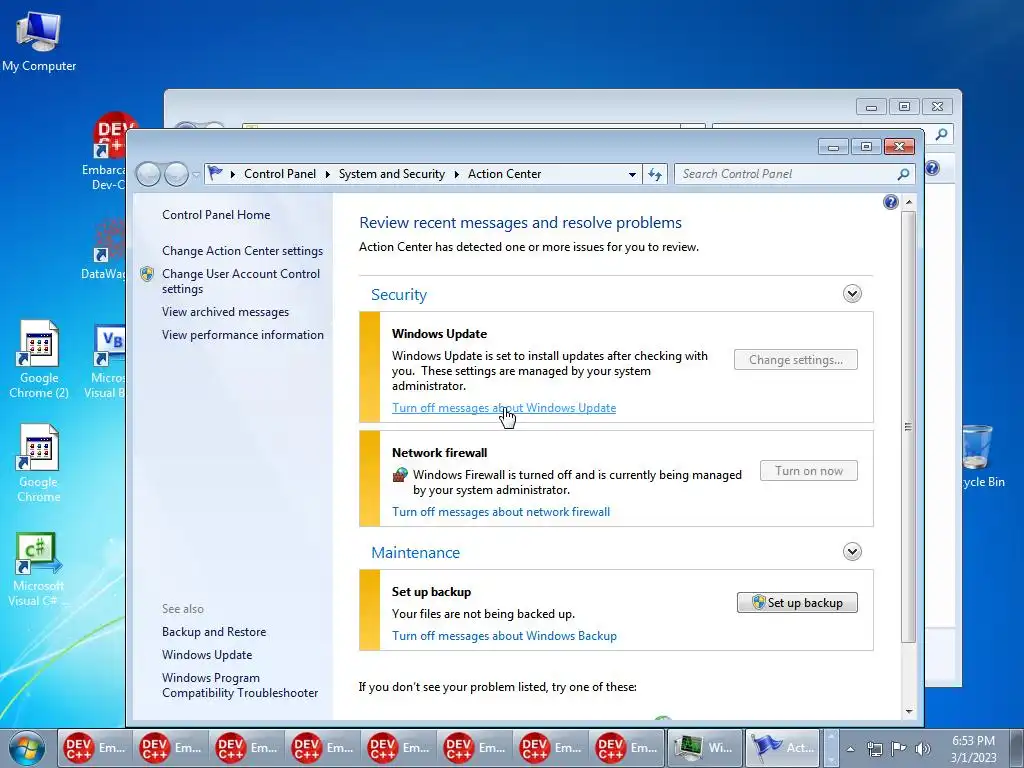Screen dimensions: 1024x768
Task: Click the Control Panel breadcrumb
Action: coord(280,174)
